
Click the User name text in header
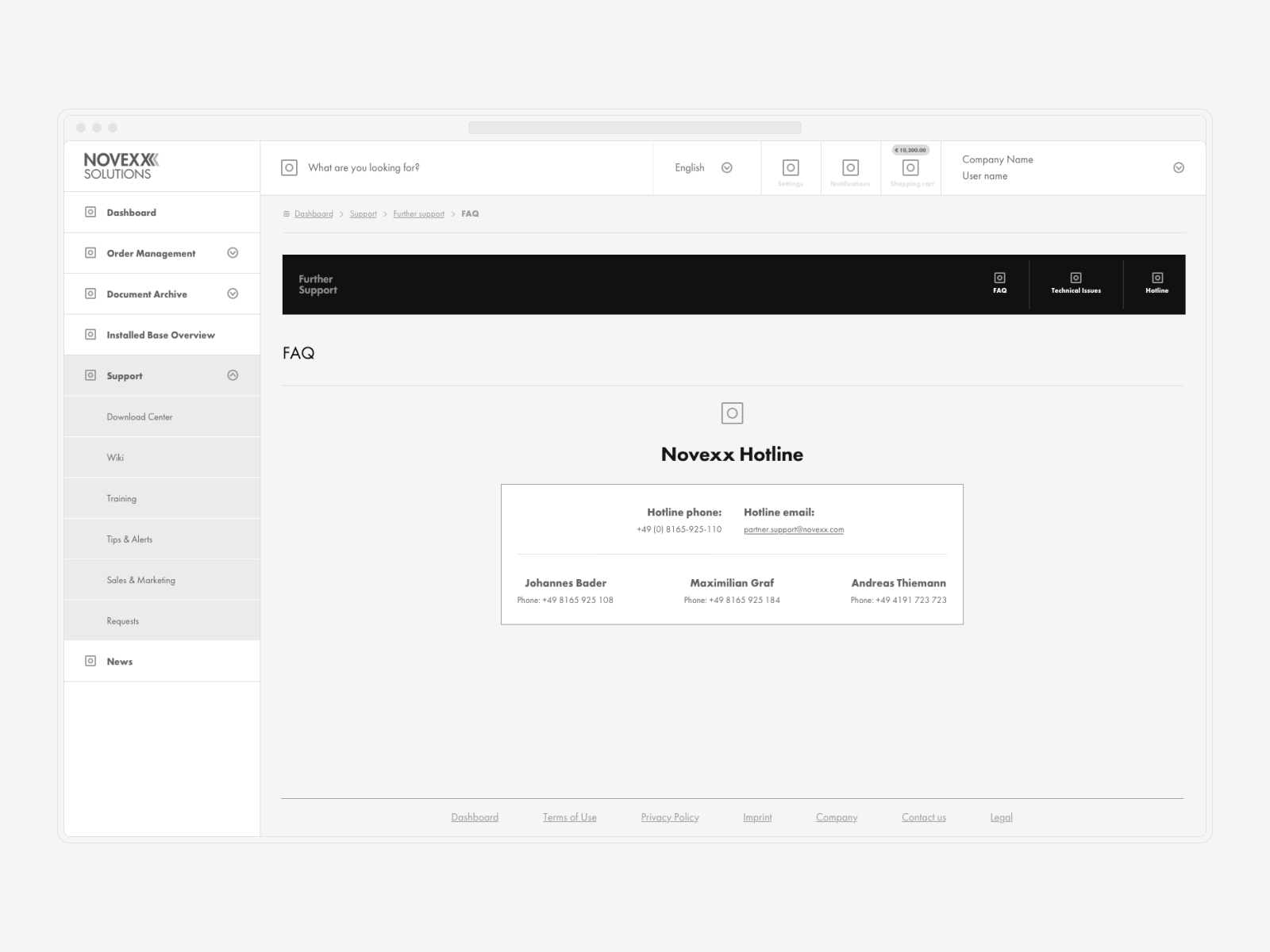coord(985,176)
